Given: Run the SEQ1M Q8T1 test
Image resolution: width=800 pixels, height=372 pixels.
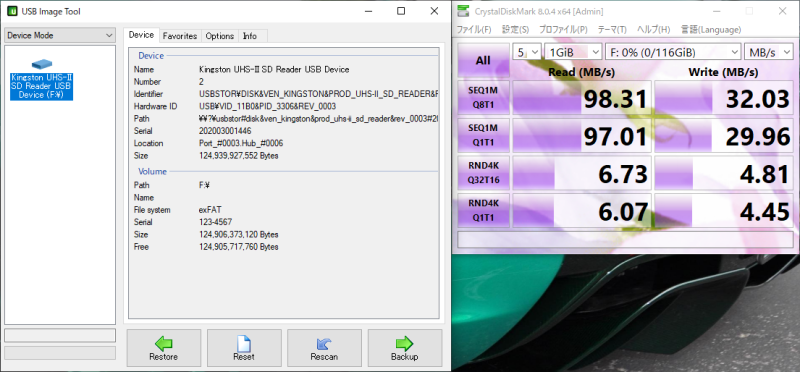Looking at the screenshot, I should tap(483, 97).
